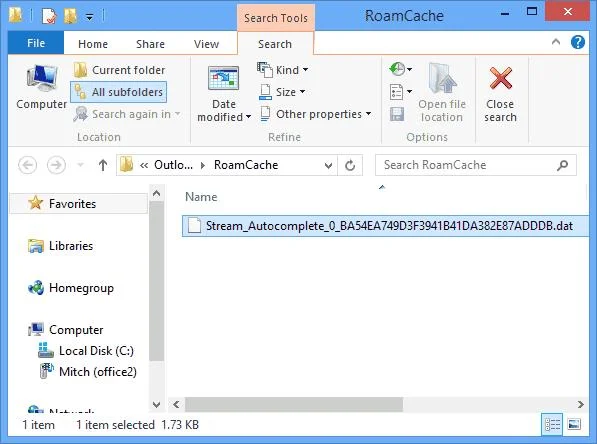The height and width of the screenshot is (444, 597).
Task: Open the File tab
Action: [36, 43]
